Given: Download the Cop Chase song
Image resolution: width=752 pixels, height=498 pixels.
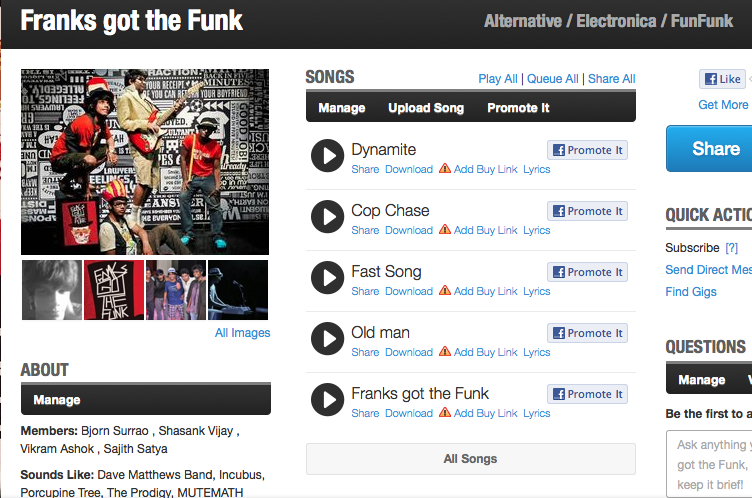Looking at the screenshot, I should [x=409, y=230].
